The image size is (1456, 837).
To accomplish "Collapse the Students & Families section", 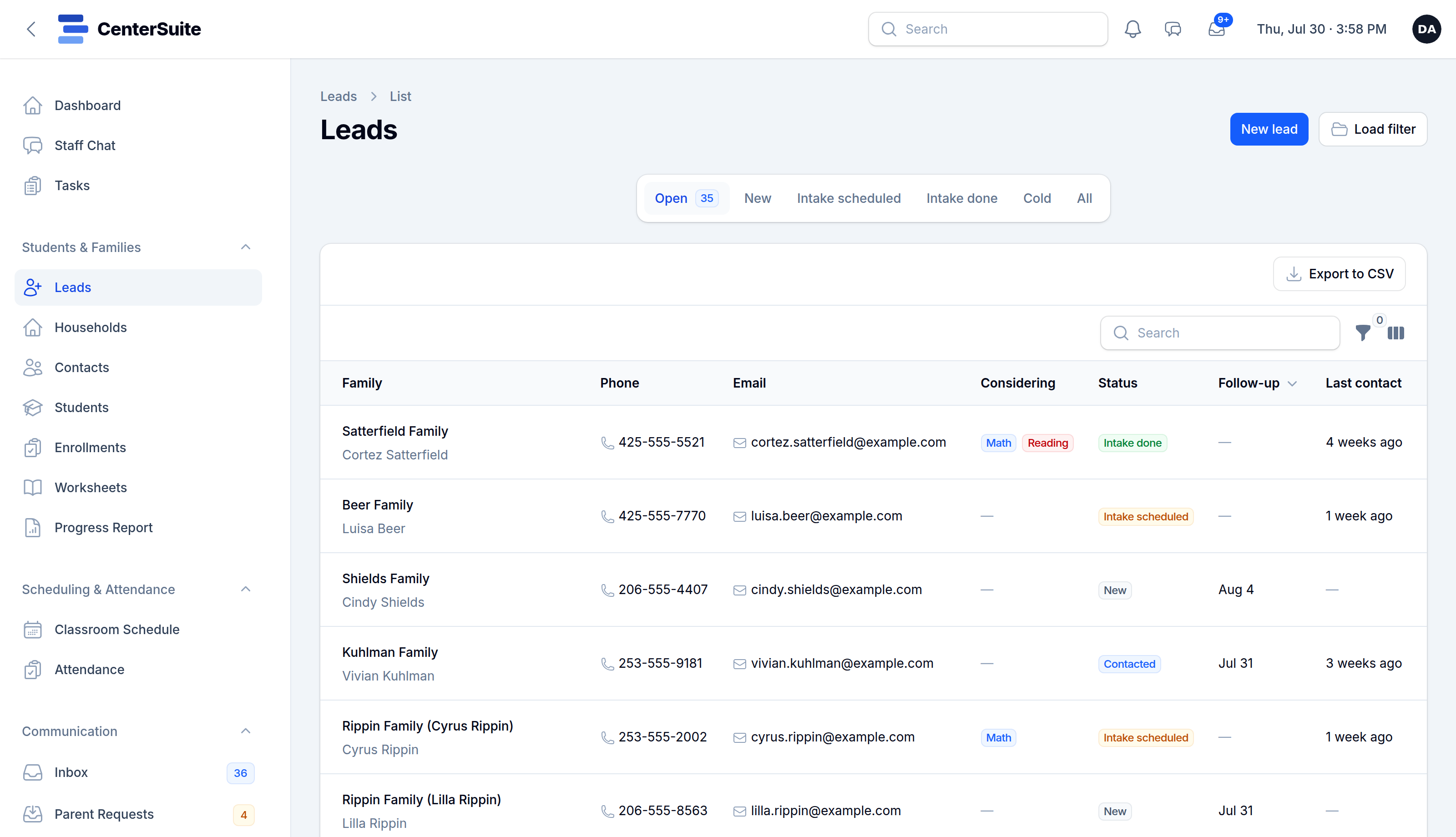I will (x=245, y=247).
